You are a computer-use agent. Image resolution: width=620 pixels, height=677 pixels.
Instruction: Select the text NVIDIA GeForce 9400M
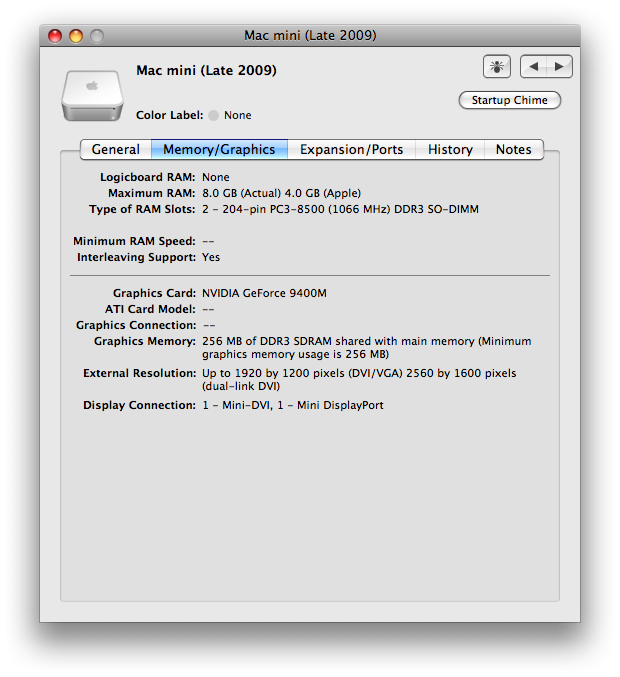264,293
